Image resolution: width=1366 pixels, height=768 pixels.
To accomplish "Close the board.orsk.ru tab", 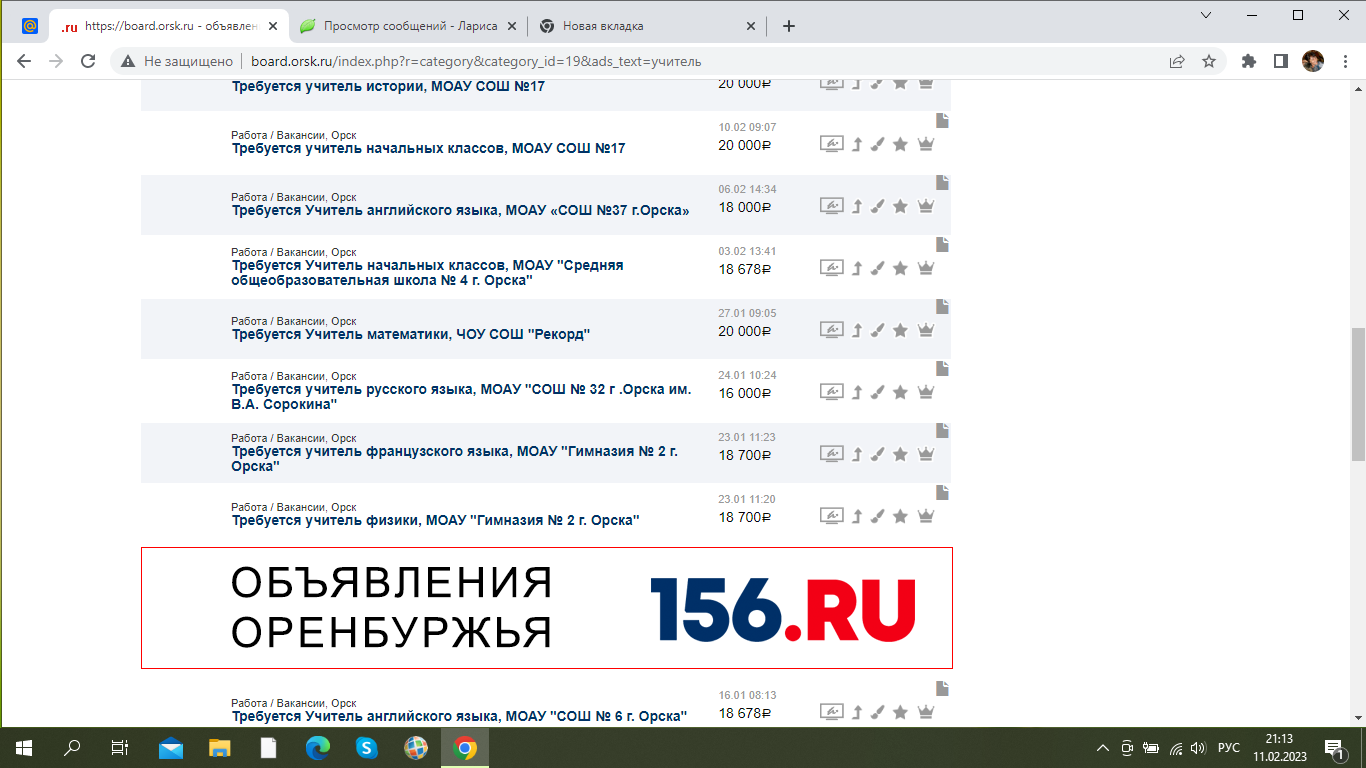I will [x=273, y=26].
